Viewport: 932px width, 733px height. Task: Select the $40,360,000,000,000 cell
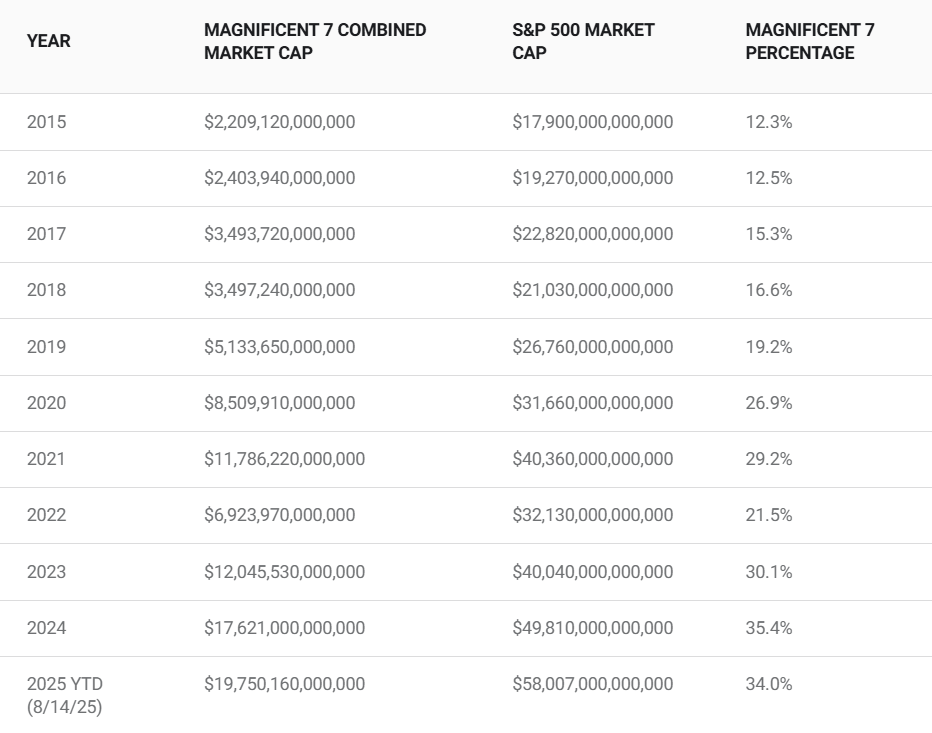pos(593,458)
